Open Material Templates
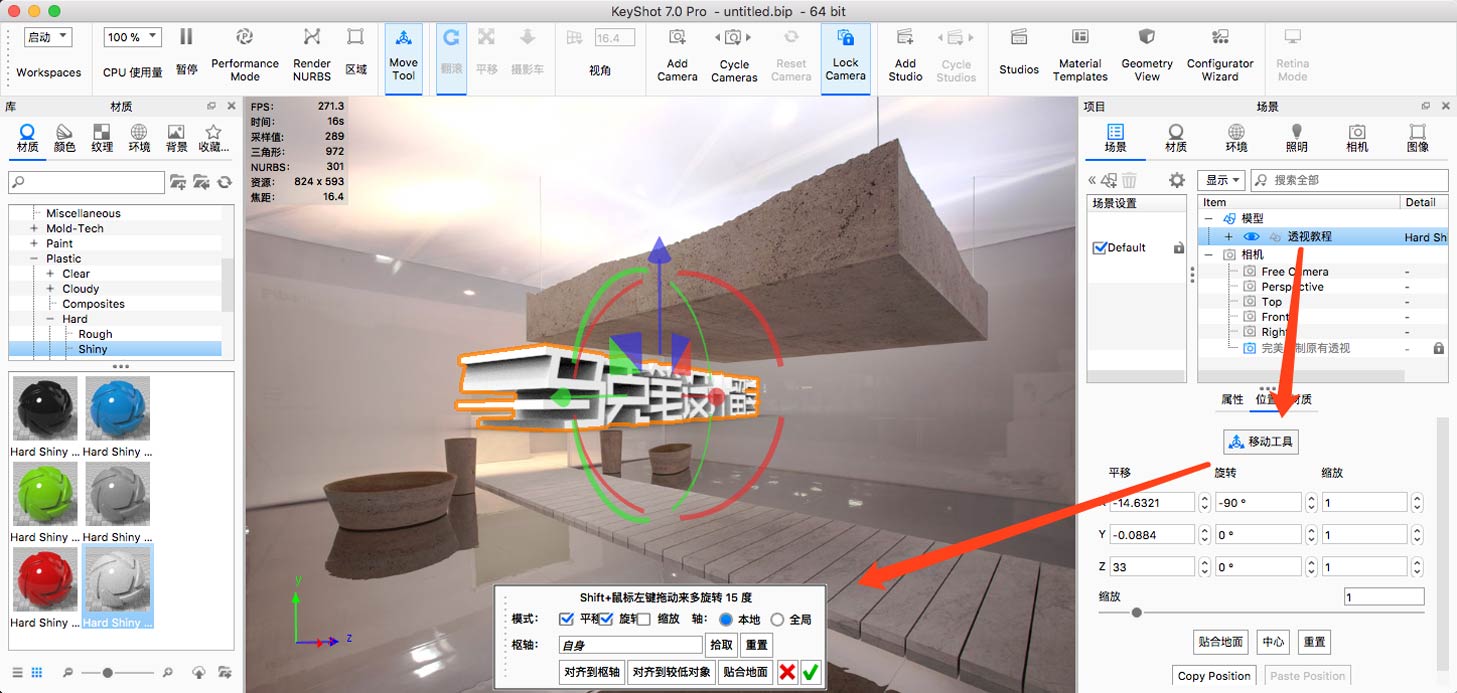1457x693 pixels. click(1080, 54)
